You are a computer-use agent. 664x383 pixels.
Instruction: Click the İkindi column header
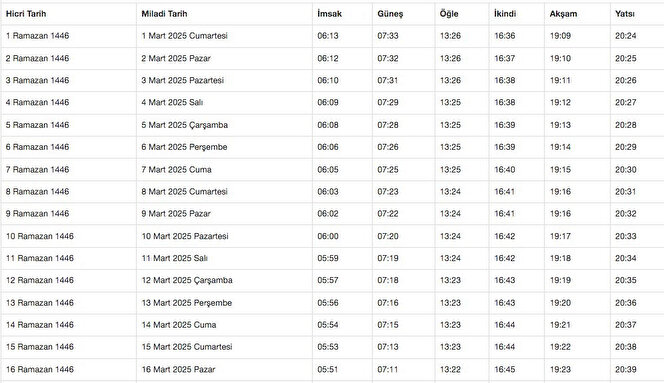tap(505, 14)
